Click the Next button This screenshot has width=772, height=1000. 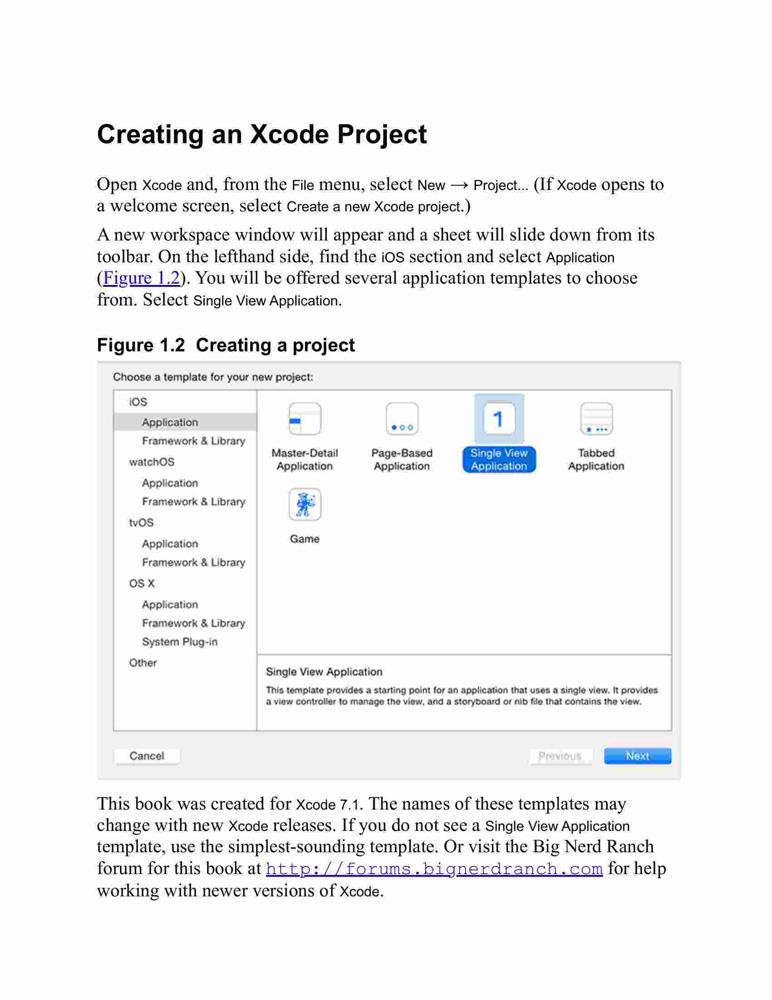point(637,756)
